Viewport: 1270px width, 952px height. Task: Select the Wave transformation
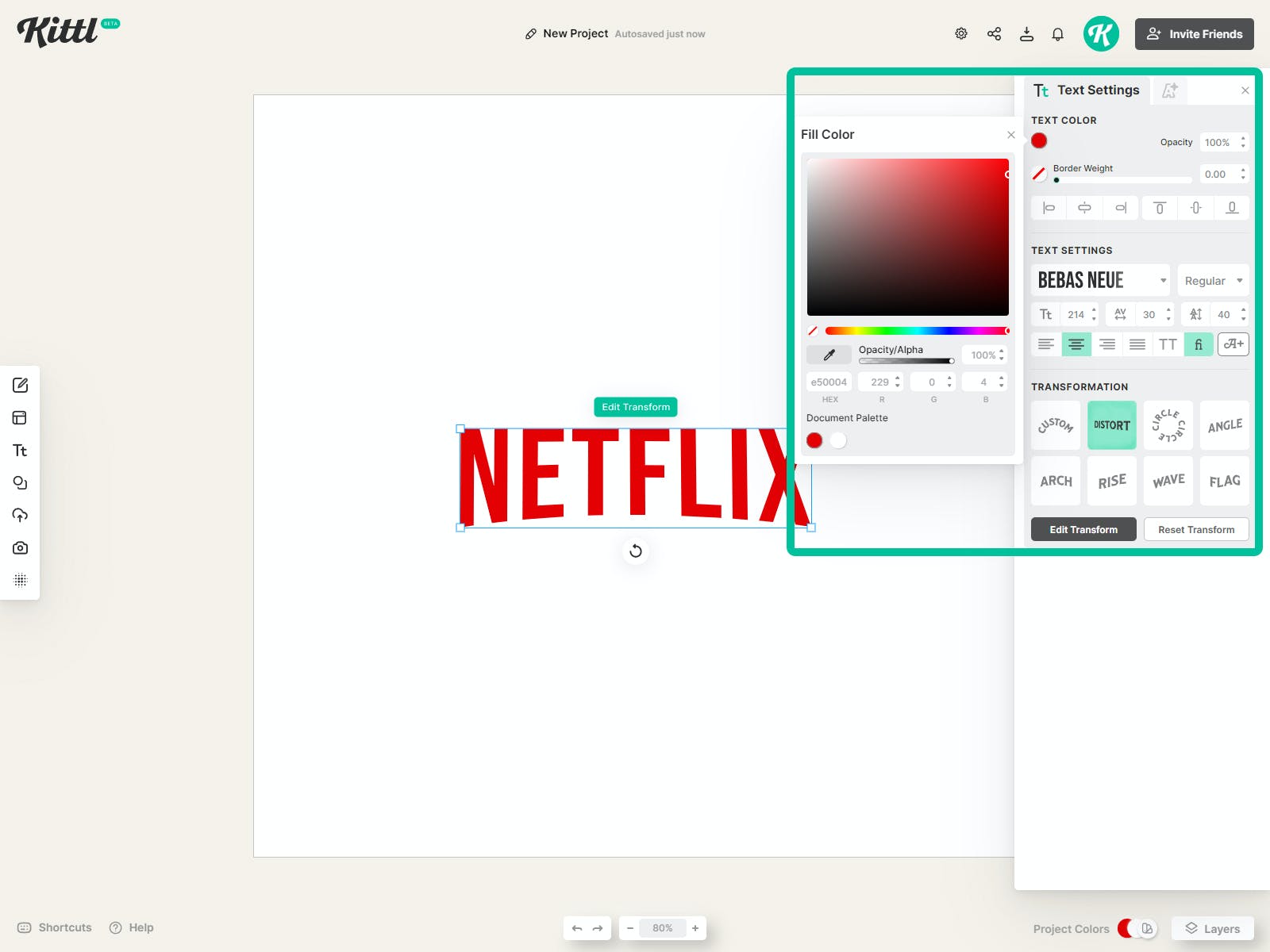click(x=1168, y=481)
